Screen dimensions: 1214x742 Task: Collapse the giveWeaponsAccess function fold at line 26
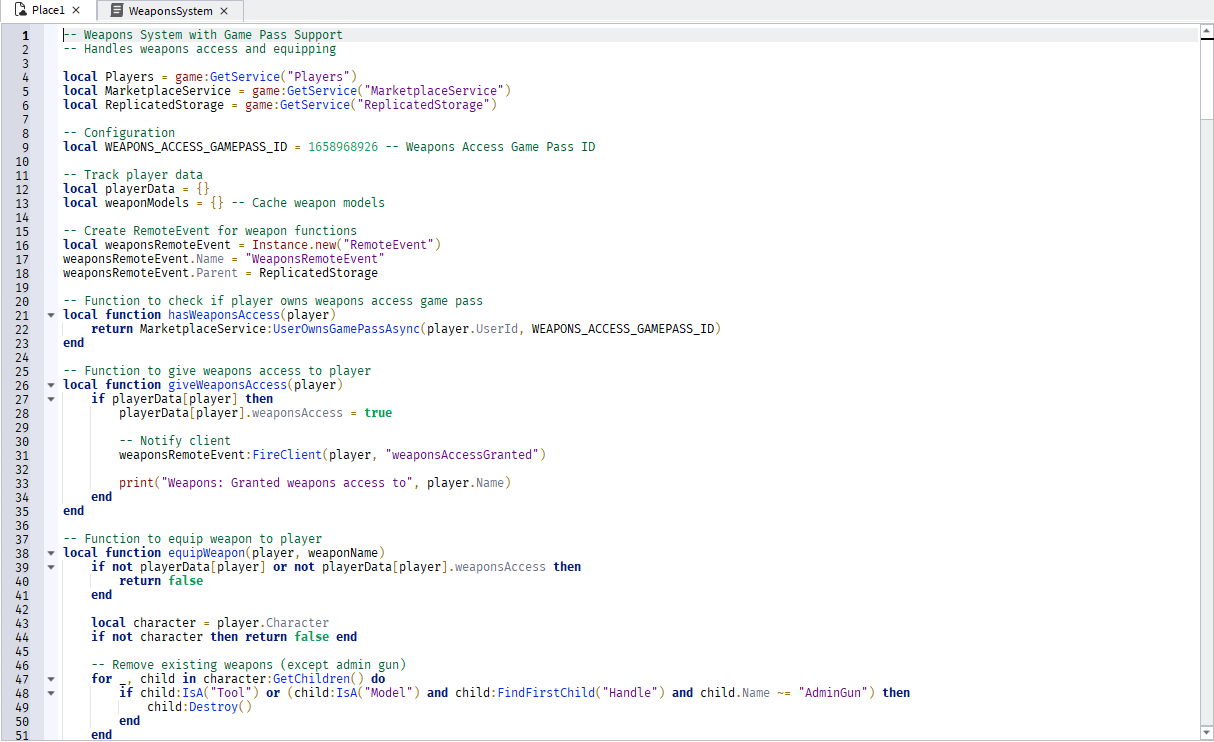[x=51, y=385]
